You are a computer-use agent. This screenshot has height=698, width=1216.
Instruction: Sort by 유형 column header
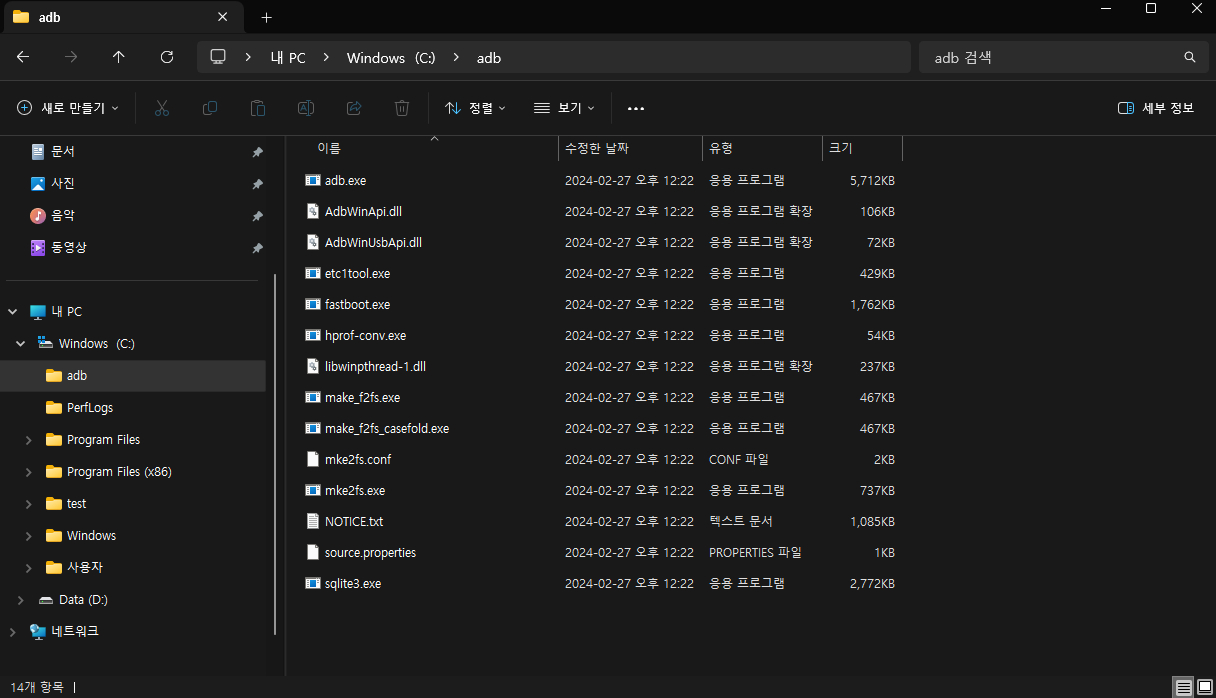coord(721,148)
